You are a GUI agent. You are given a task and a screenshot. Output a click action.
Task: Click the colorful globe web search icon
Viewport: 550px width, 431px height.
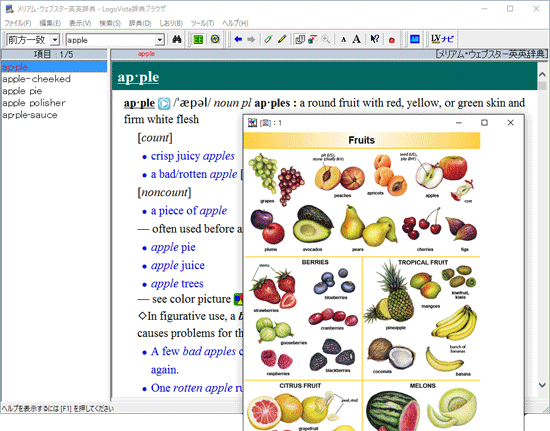pyautogui.click(x=215, y=39)
